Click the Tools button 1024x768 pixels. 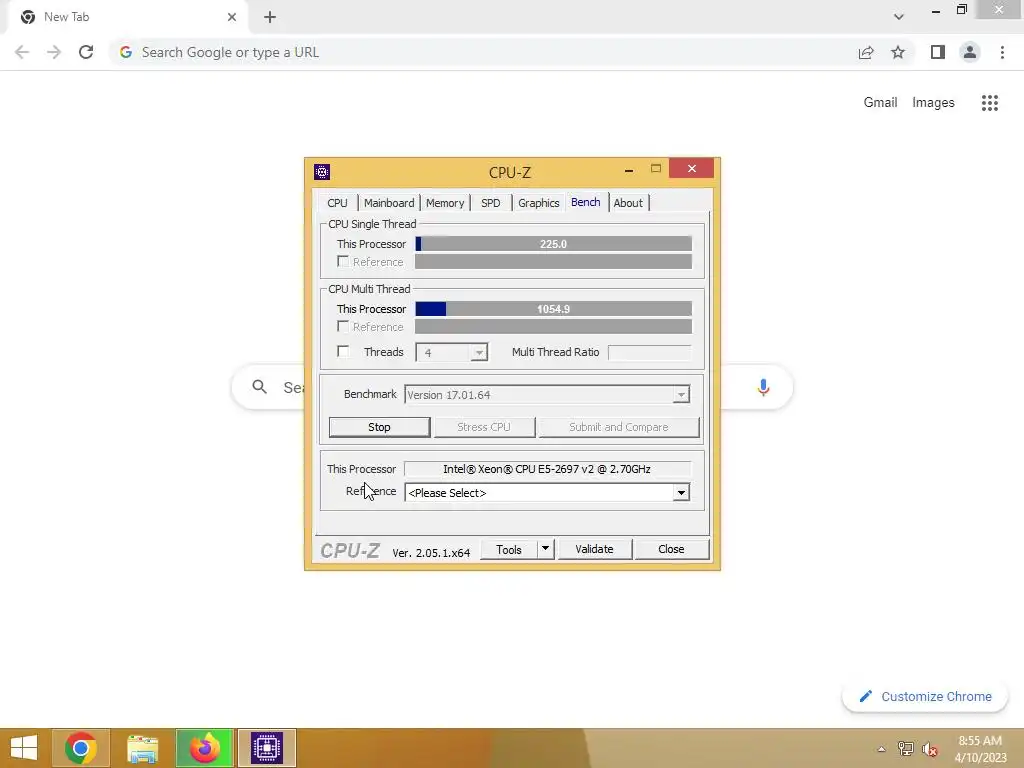pyautogui.click(x=509, y=549)
